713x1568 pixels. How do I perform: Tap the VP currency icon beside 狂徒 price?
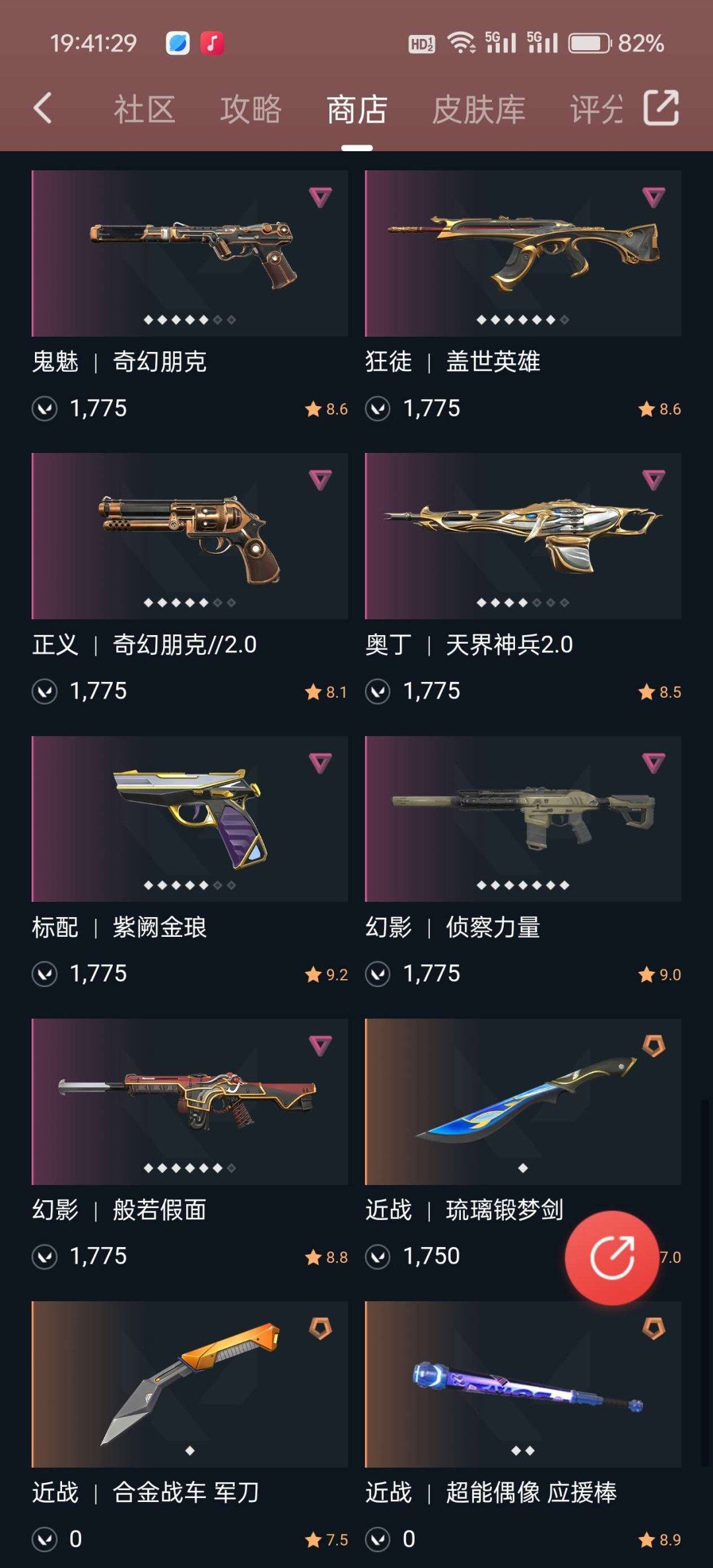(x=378, y=409)
